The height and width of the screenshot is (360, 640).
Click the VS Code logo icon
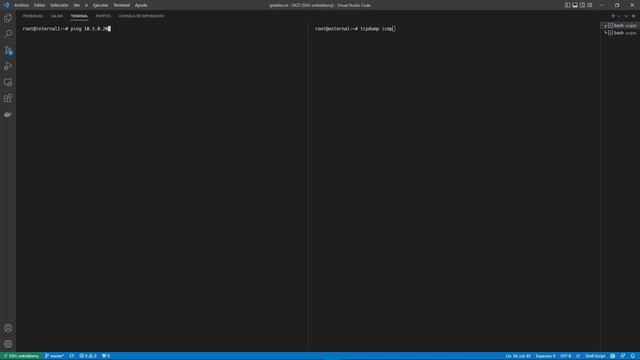6,5
